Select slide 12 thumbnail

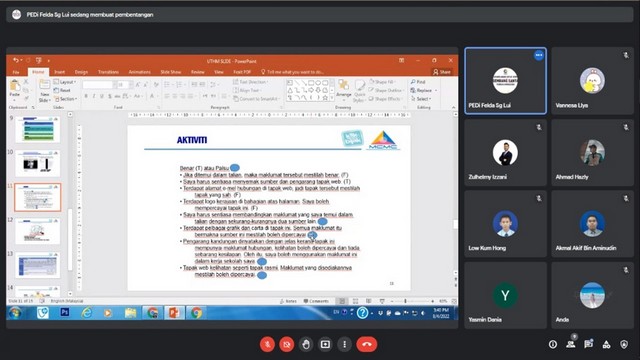(38, 231)
